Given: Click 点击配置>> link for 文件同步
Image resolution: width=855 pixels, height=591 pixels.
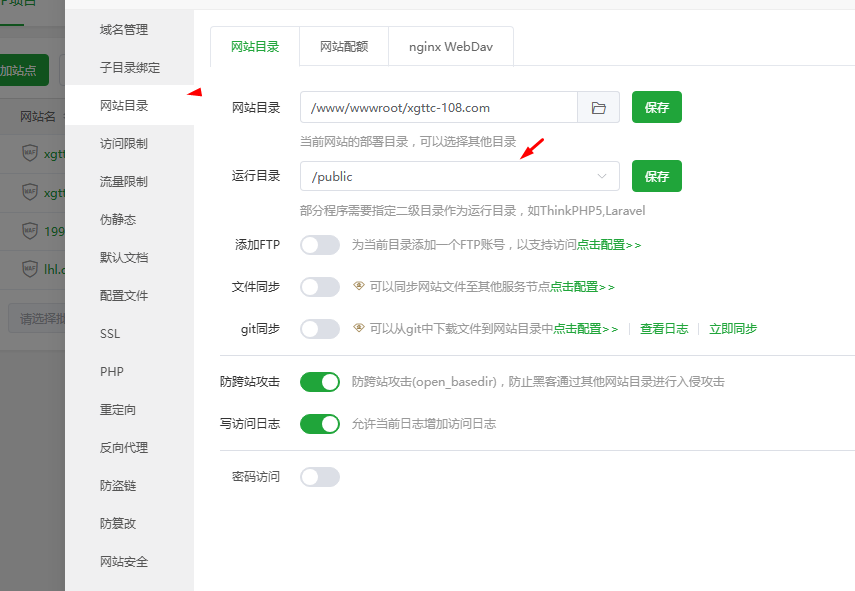Looking at the screenshot, I should [582, 287].
